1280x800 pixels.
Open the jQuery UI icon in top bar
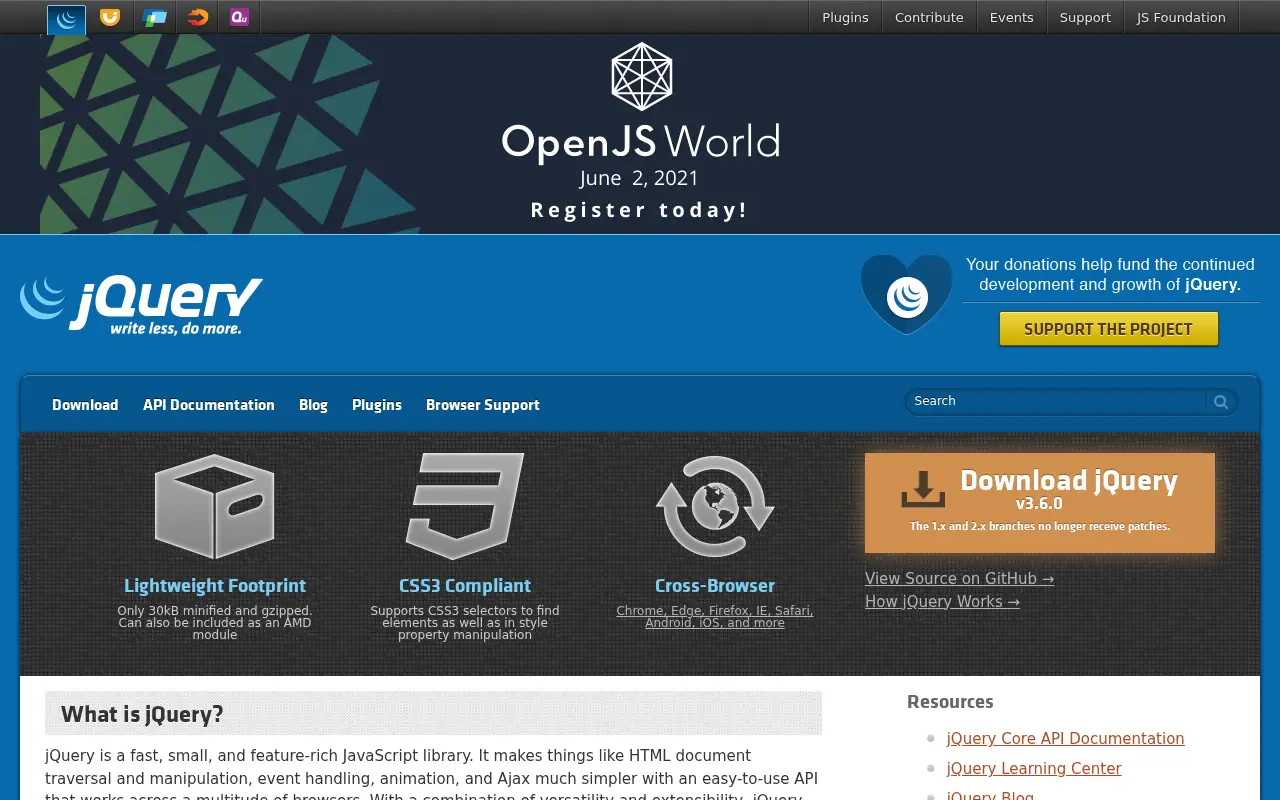click(110, 17)
